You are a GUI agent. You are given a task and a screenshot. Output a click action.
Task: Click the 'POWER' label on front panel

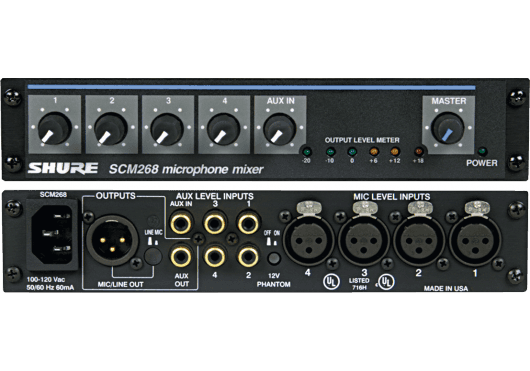click(x=482, y=163)
